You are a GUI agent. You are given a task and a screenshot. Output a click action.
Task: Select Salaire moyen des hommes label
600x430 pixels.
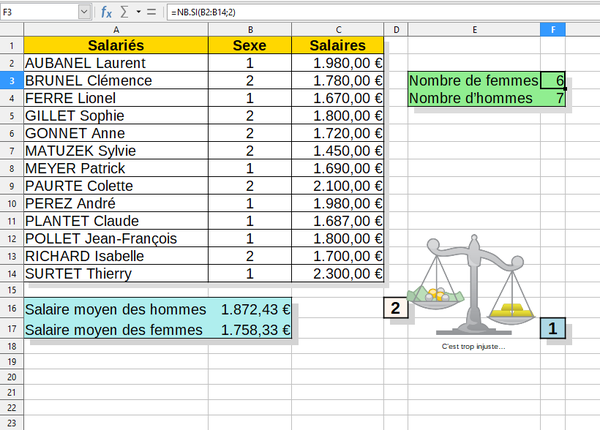pos(116,309)
